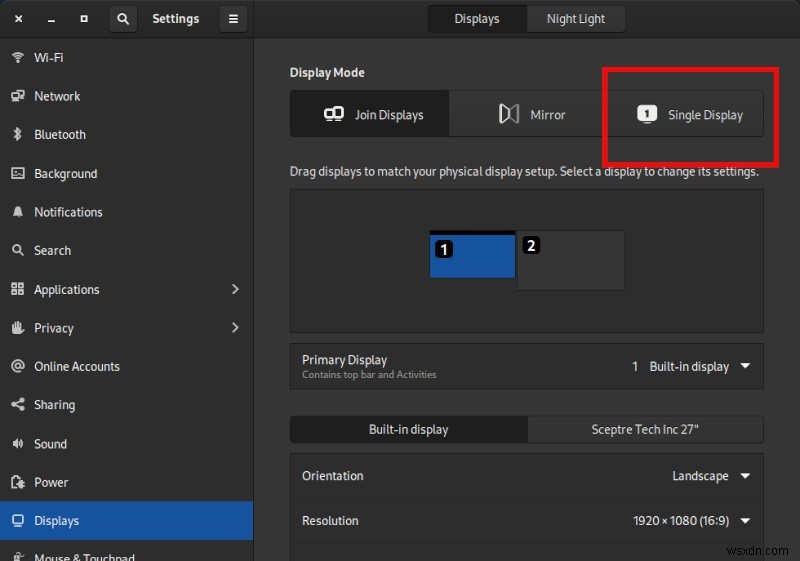Click the Online Accounts at-sign icon

[x=17, y=366]
